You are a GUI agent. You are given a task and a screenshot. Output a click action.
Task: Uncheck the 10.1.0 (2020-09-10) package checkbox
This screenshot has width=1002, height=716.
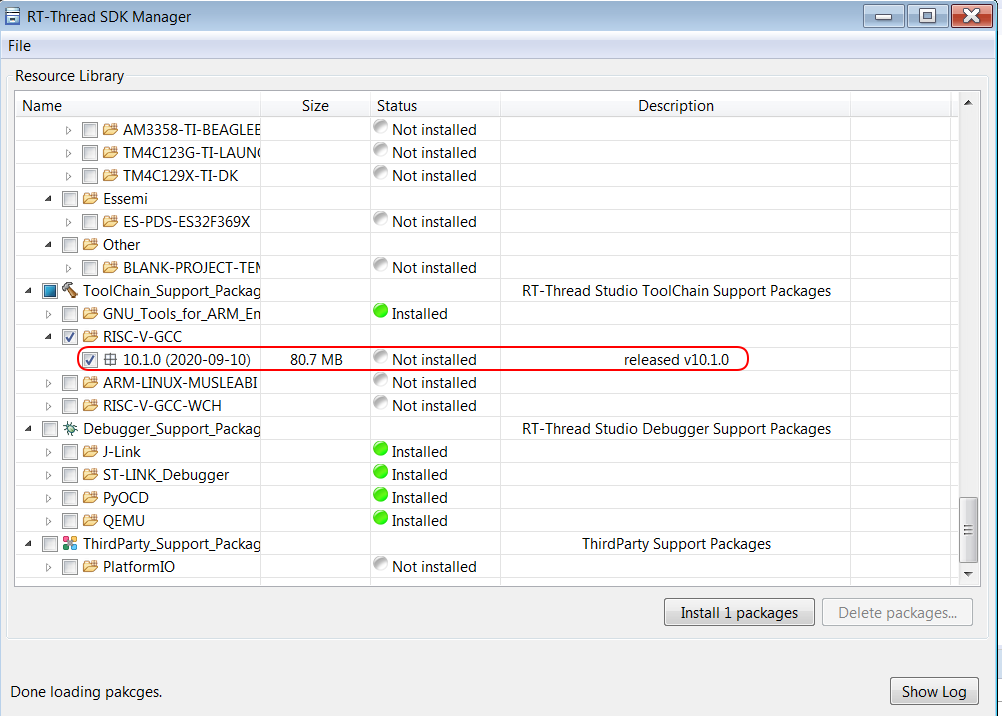coord(89,360)
